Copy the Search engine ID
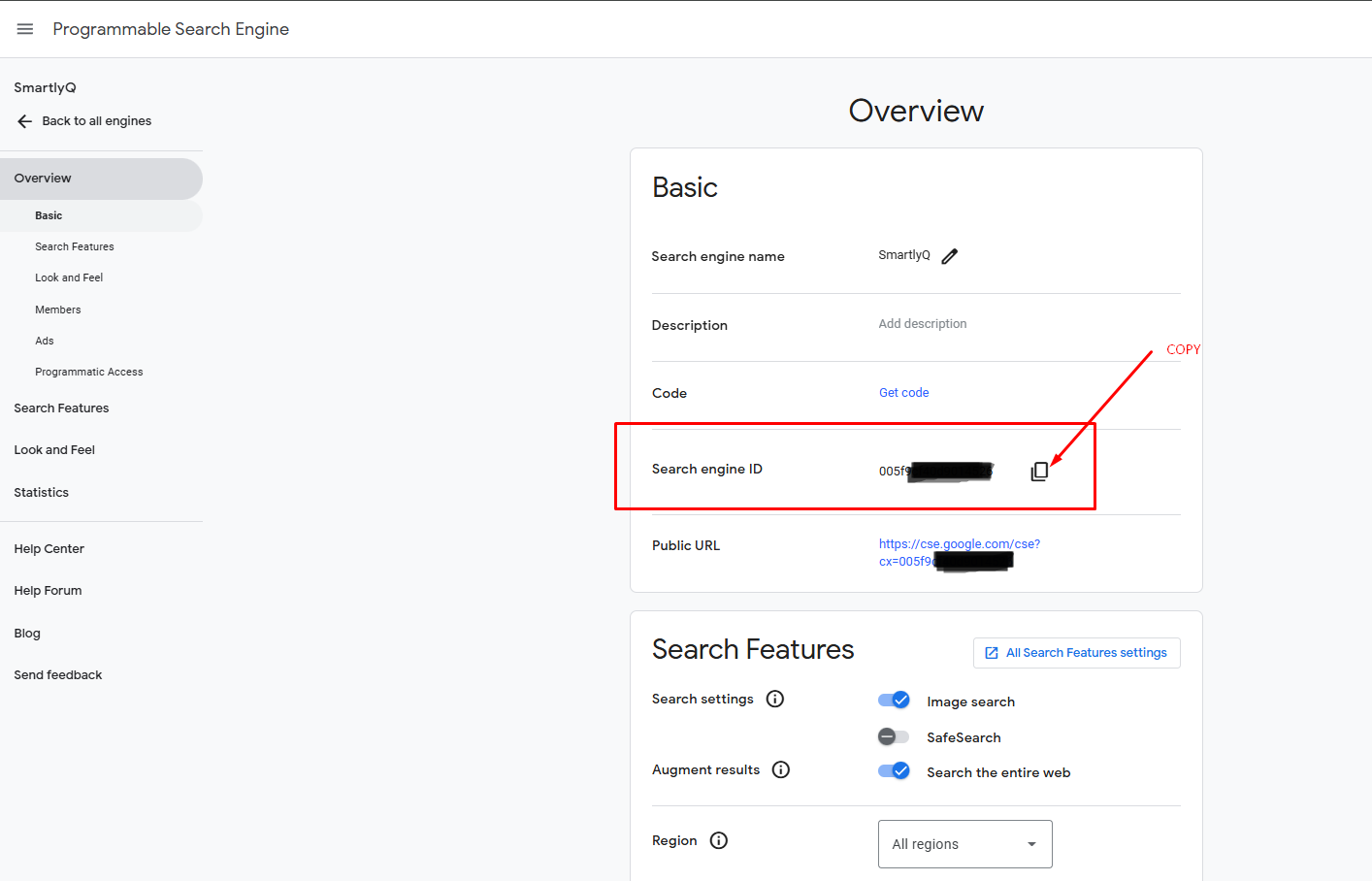This screenshot has width=1372, height=881. click(1039, 472)
